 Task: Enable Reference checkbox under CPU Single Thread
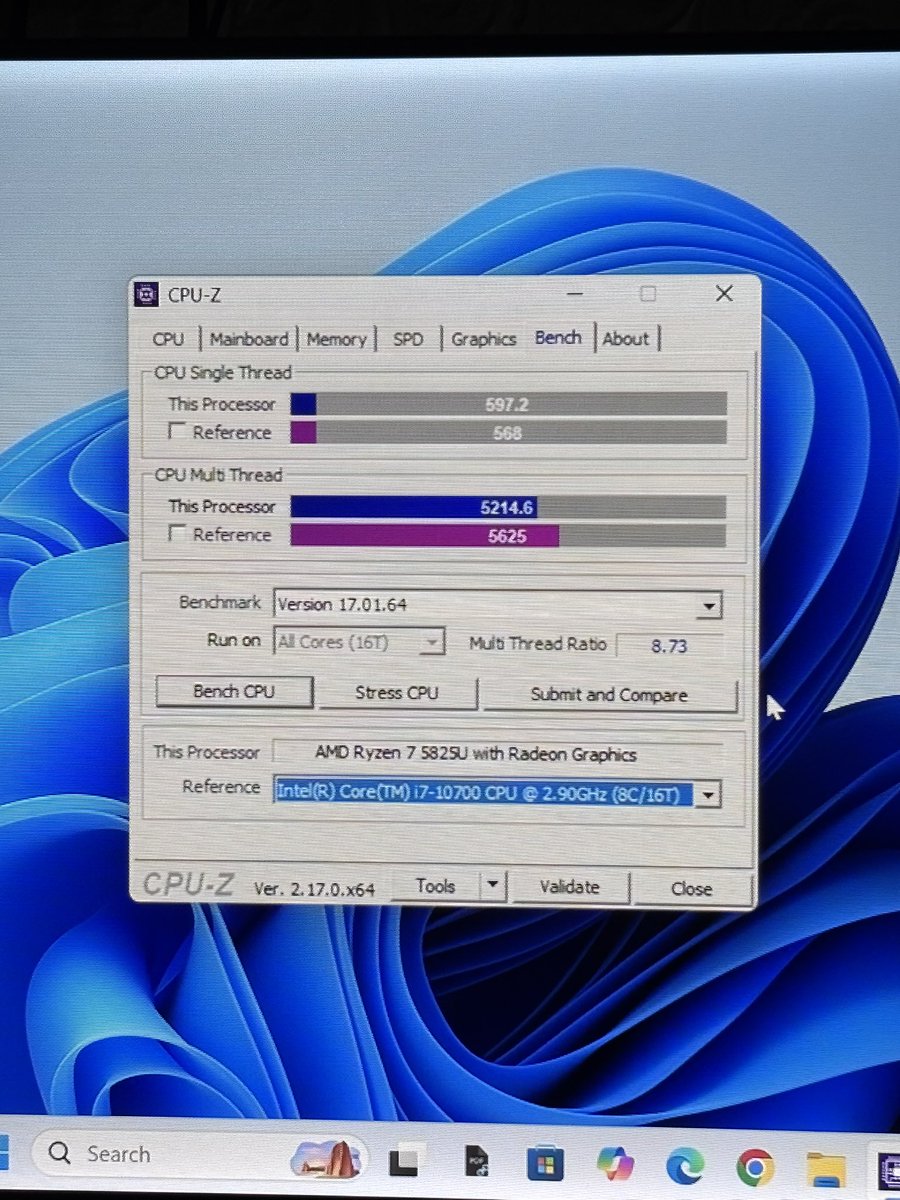[x=177, y=432]
